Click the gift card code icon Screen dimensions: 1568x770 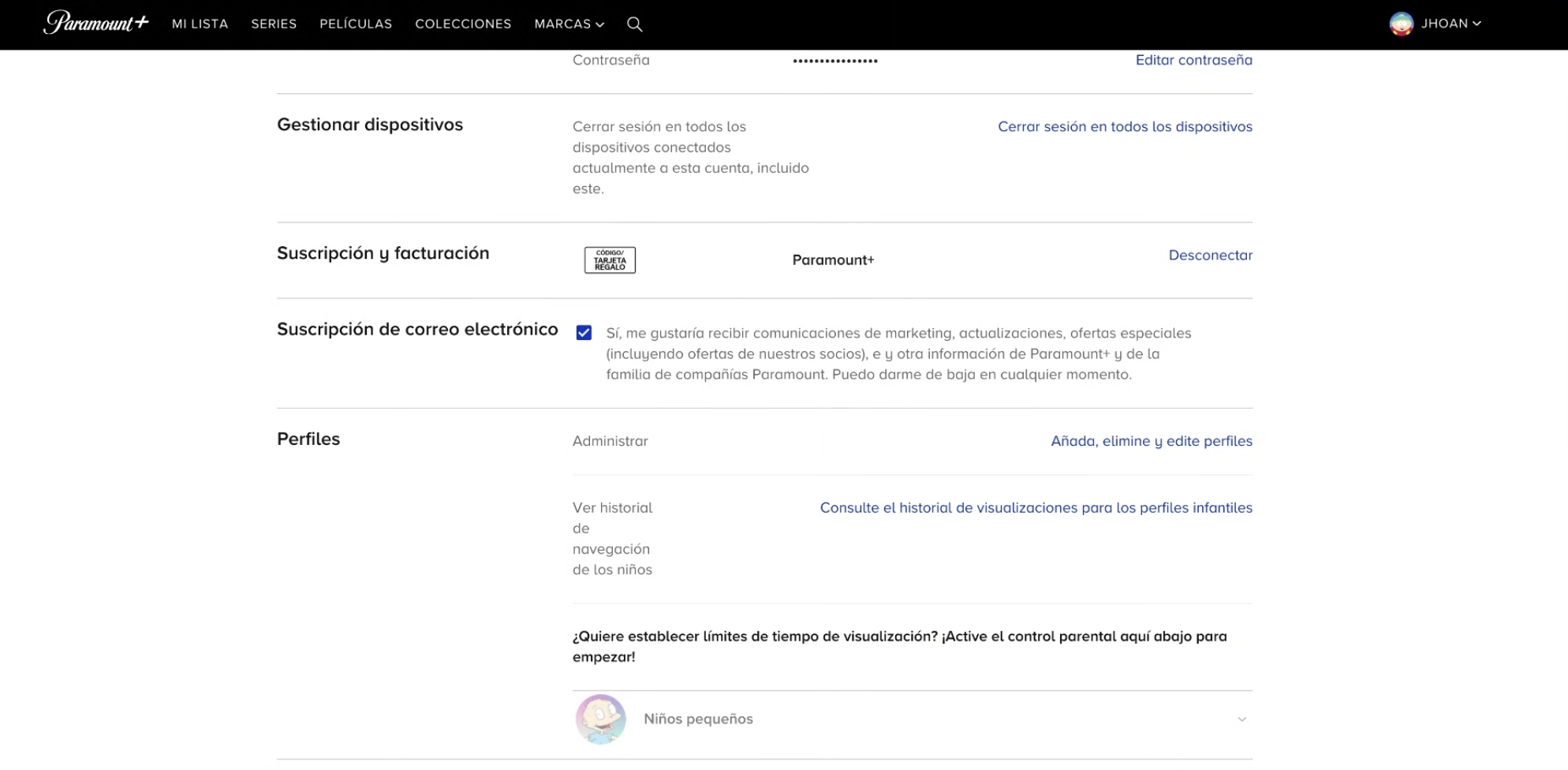click(610, 260)
